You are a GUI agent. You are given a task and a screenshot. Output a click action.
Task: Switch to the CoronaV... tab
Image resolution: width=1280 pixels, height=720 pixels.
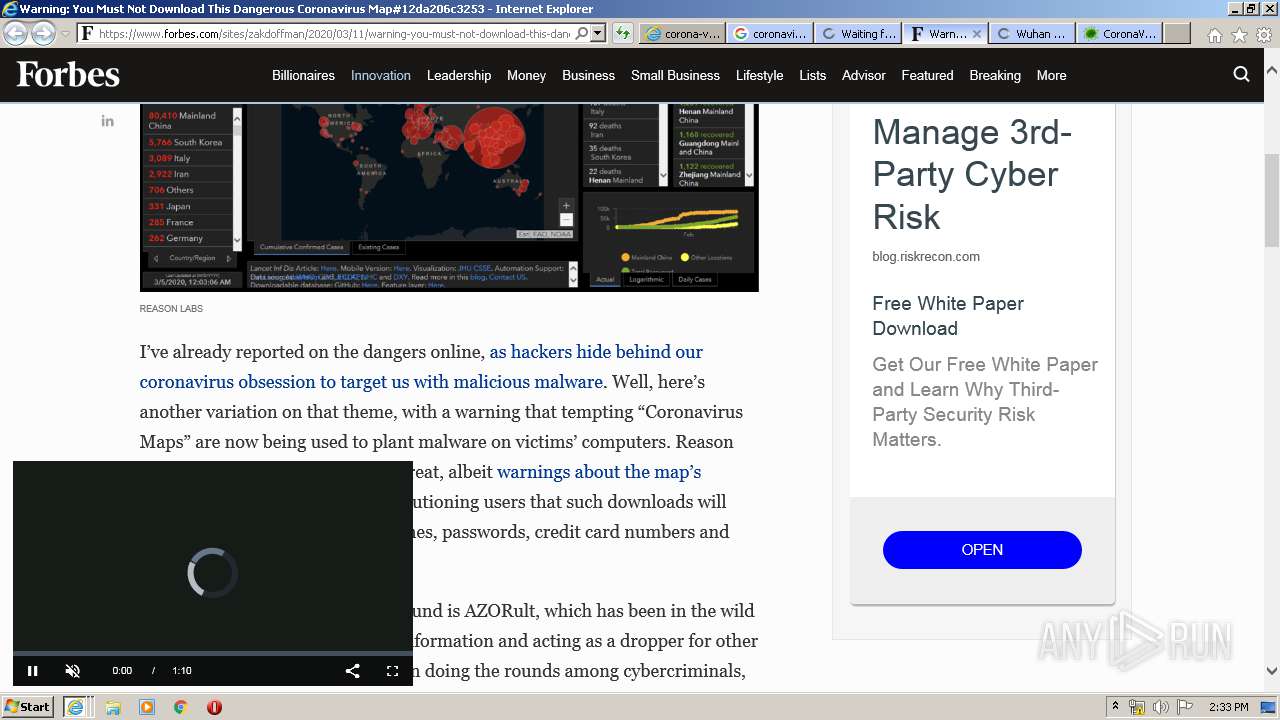[1119, 33]
